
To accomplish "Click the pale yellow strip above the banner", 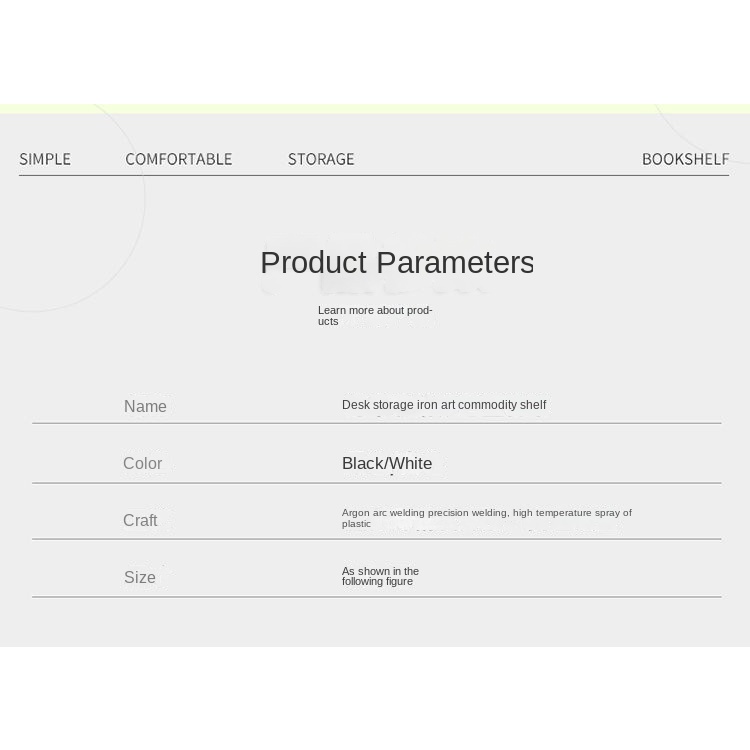I will [x=375, y=108].
